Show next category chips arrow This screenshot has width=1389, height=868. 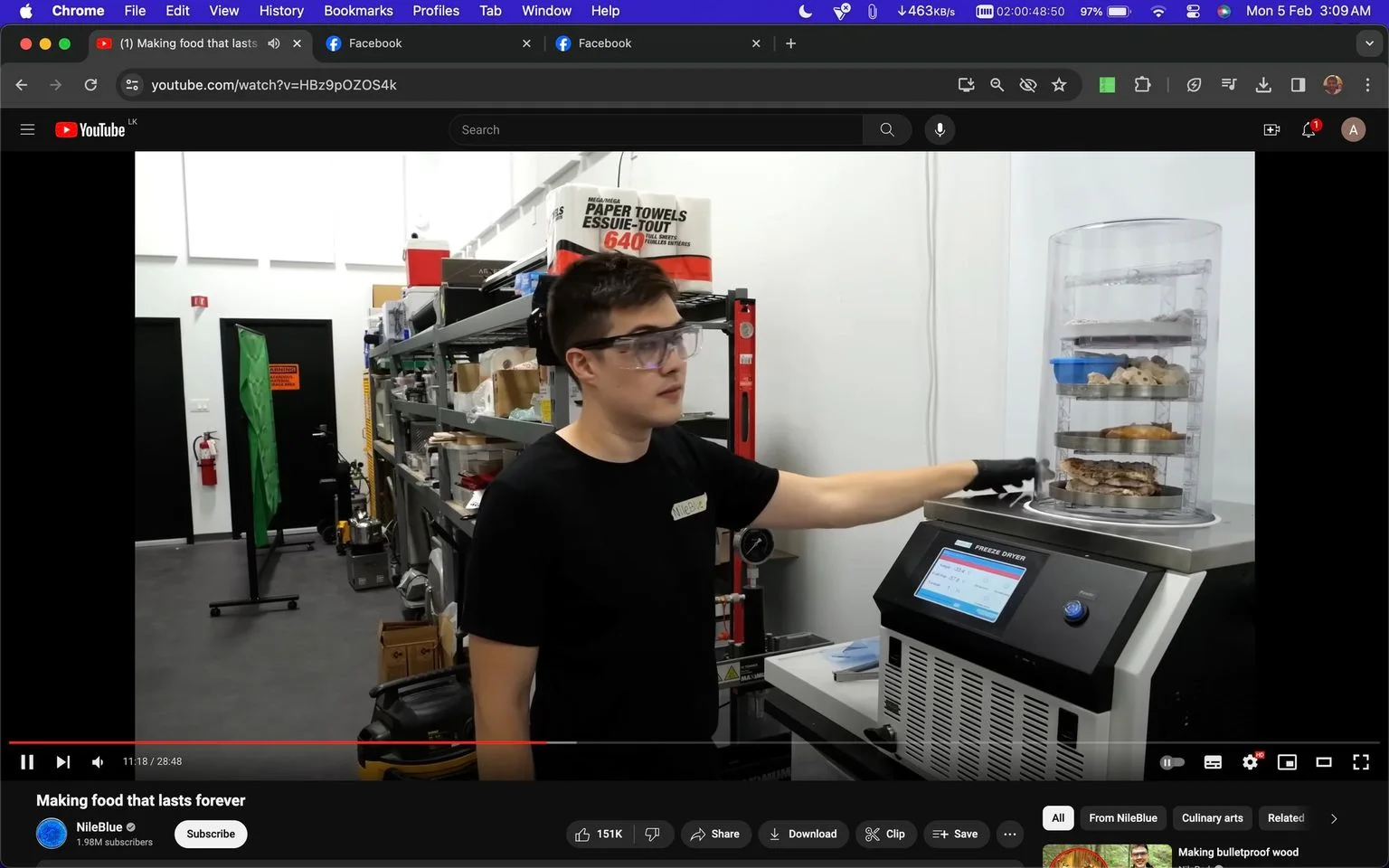(1333, 818)
